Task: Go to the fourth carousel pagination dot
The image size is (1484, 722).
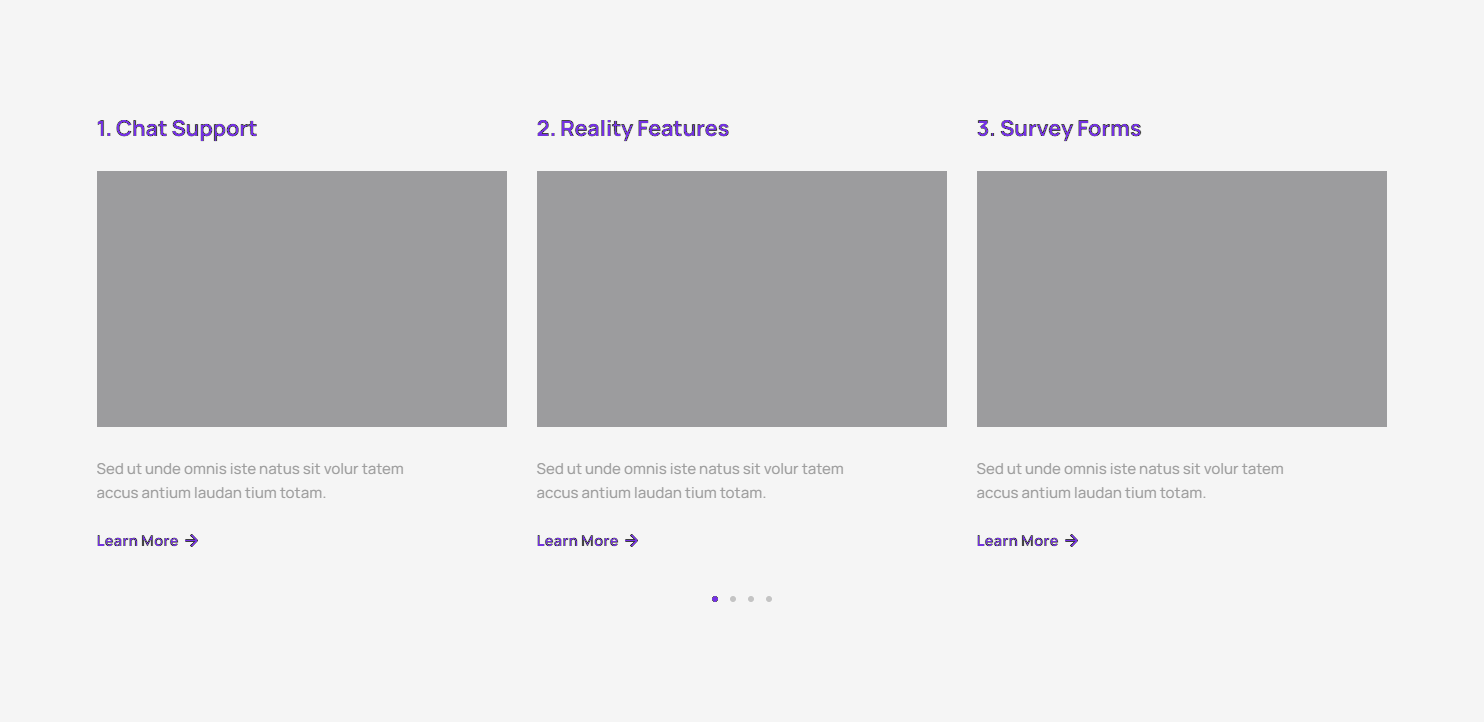Action: tap(769, 599)
